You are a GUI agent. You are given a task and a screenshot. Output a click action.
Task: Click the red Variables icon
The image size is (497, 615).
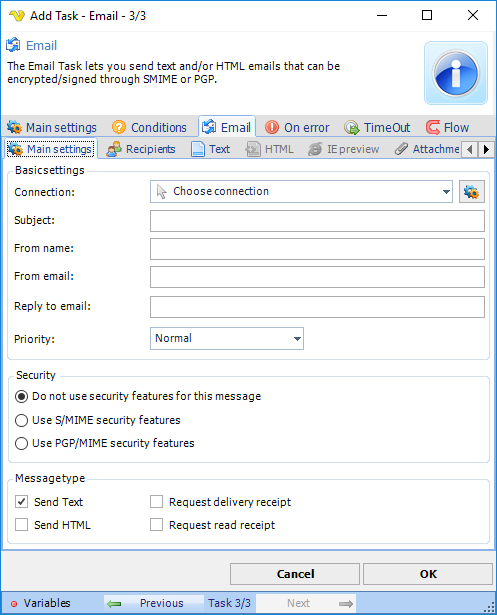click(14, 604)
